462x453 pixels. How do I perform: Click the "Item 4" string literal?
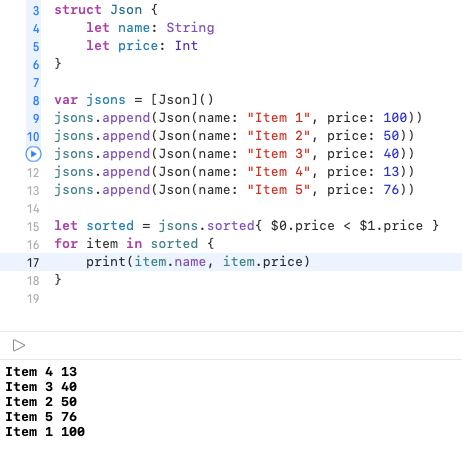[x=279, y=172]
